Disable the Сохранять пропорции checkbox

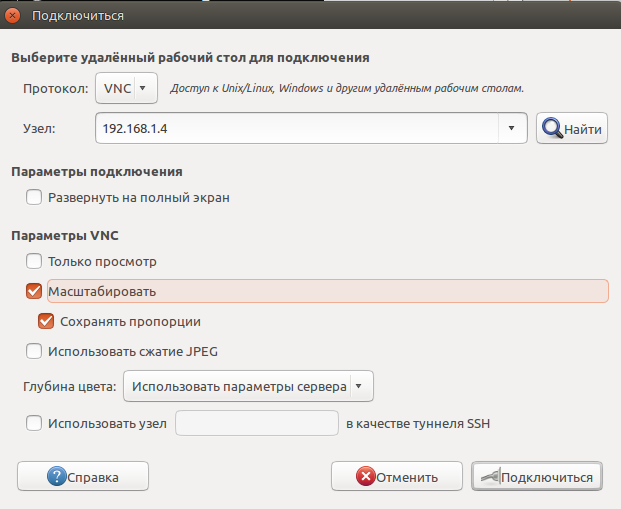tap(46, 321)
